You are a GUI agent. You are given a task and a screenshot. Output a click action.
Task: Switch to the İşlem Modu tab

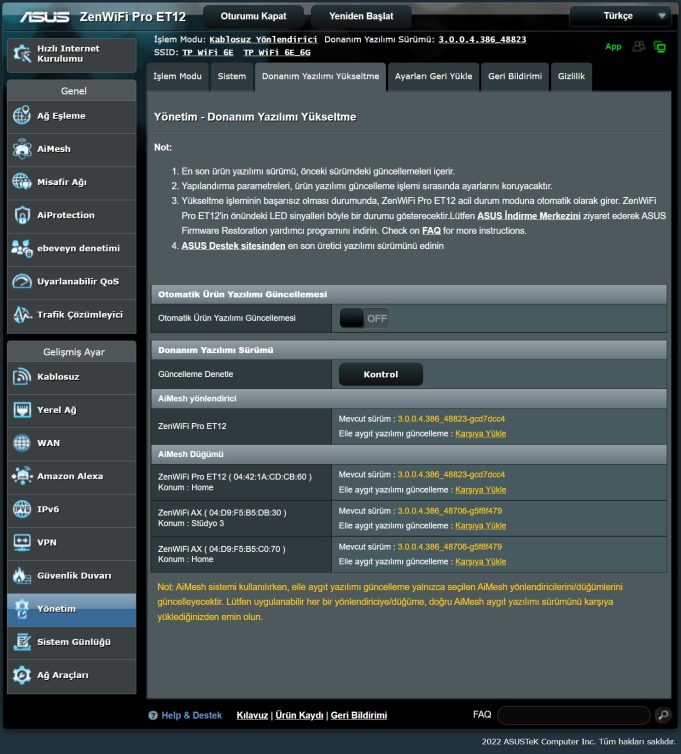177,76
